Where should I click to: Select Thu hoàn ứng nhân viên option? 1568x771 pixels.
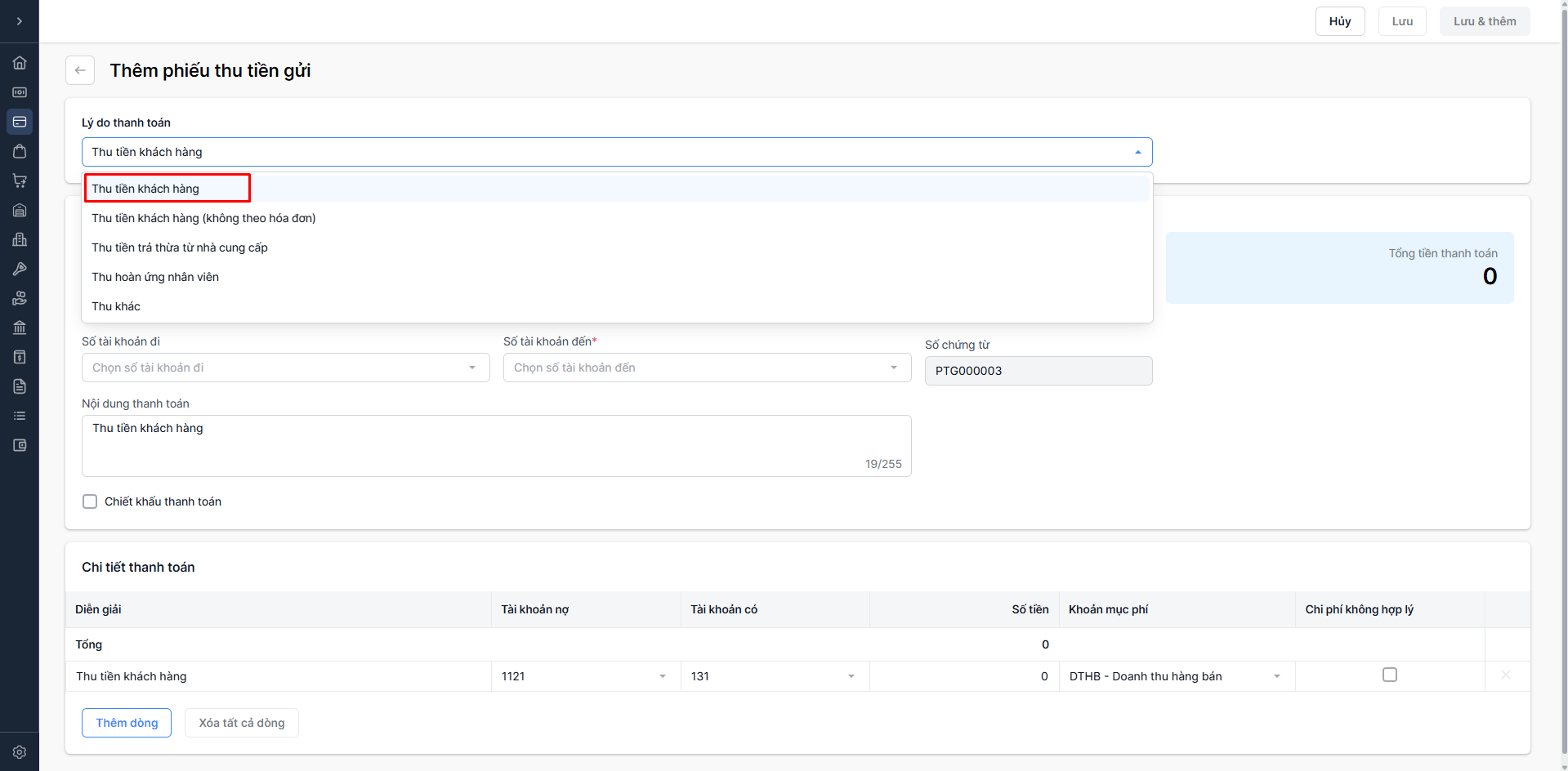click(x=155, y=277)
